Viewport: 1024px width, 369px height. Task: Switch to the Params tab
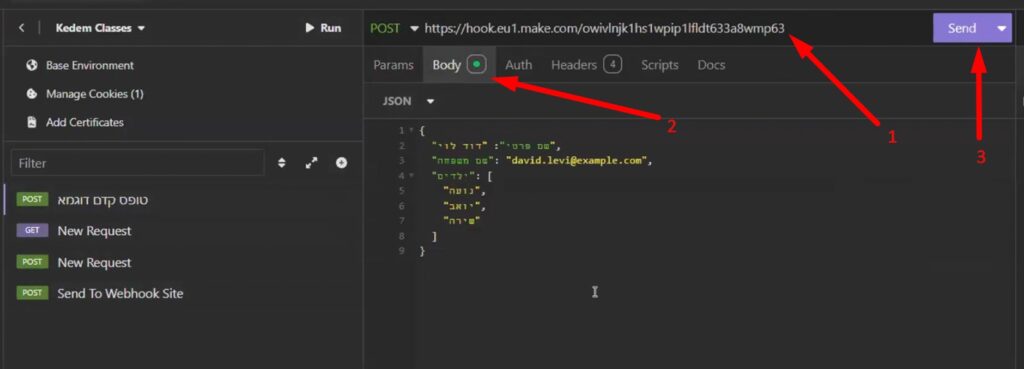coord(393,65)
